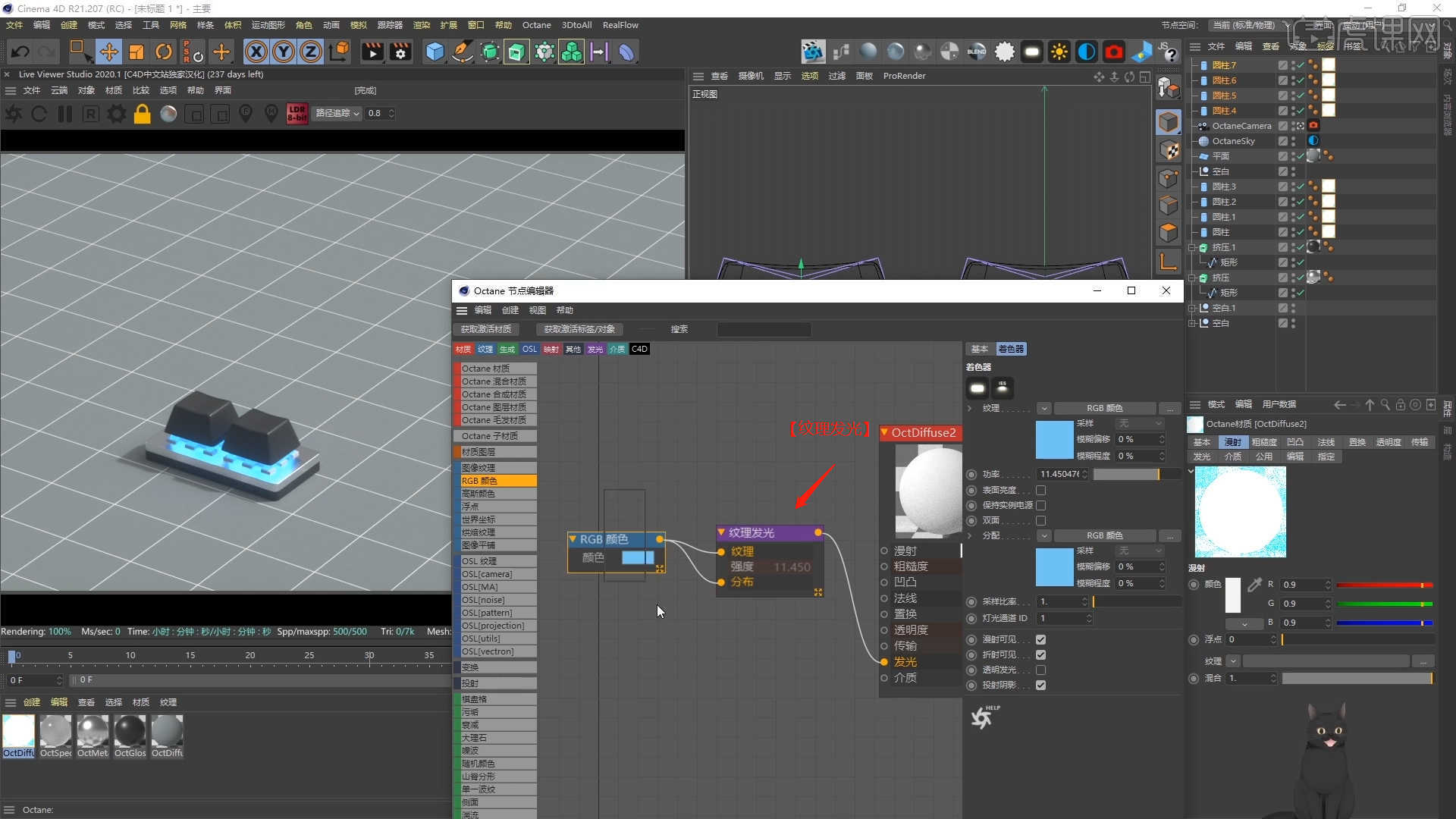The image size is (1456, 819).
Task: Select the Pen spline tool
Action: [462, 52]
